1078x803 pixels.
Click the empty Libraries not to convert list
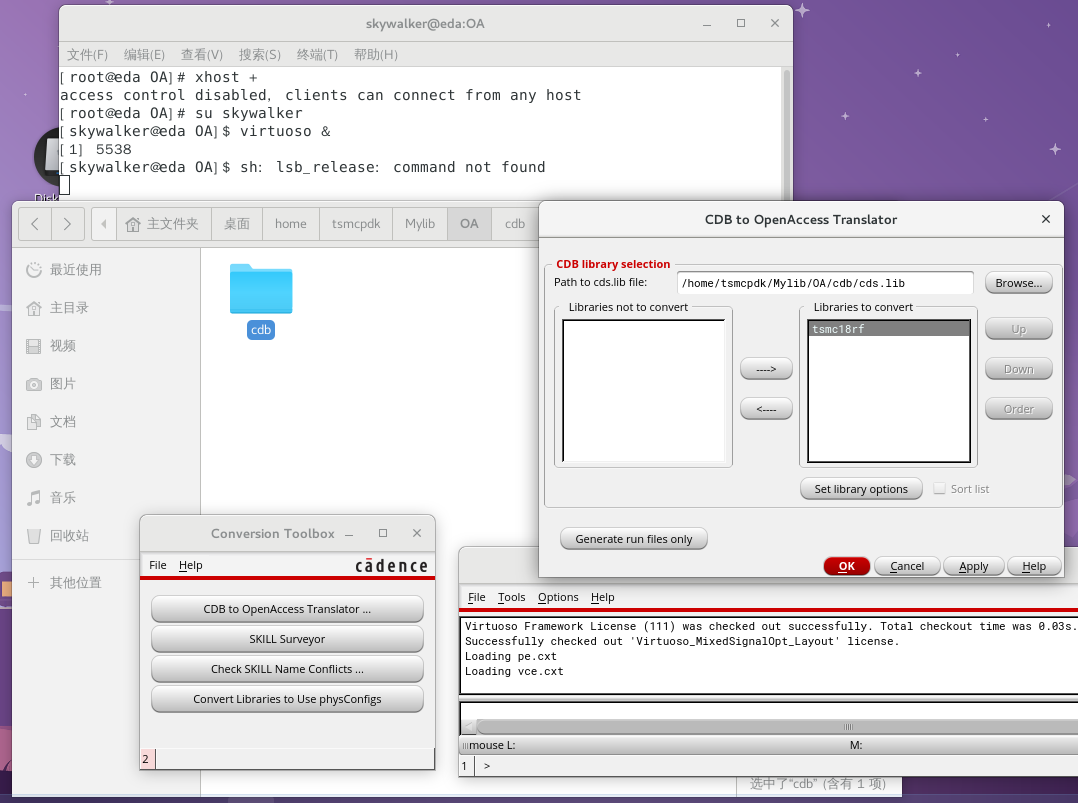[643, 390]
